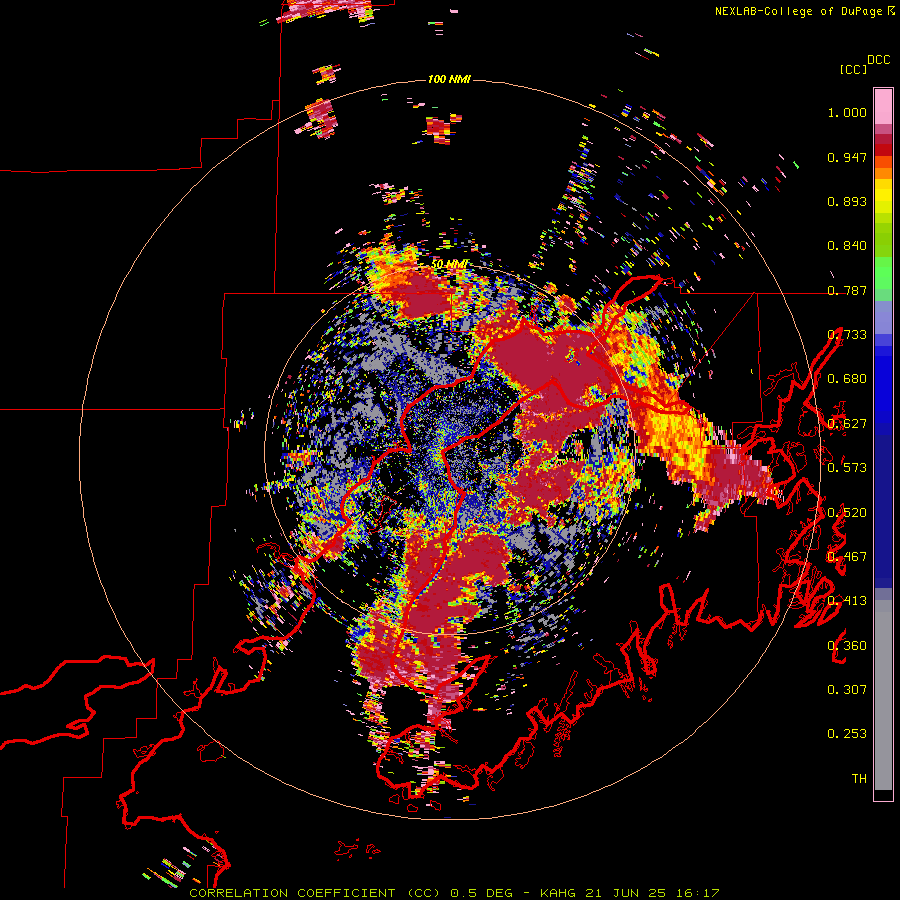Click the DCC label above color scale
900x900 pixels.
click(878, 60)
